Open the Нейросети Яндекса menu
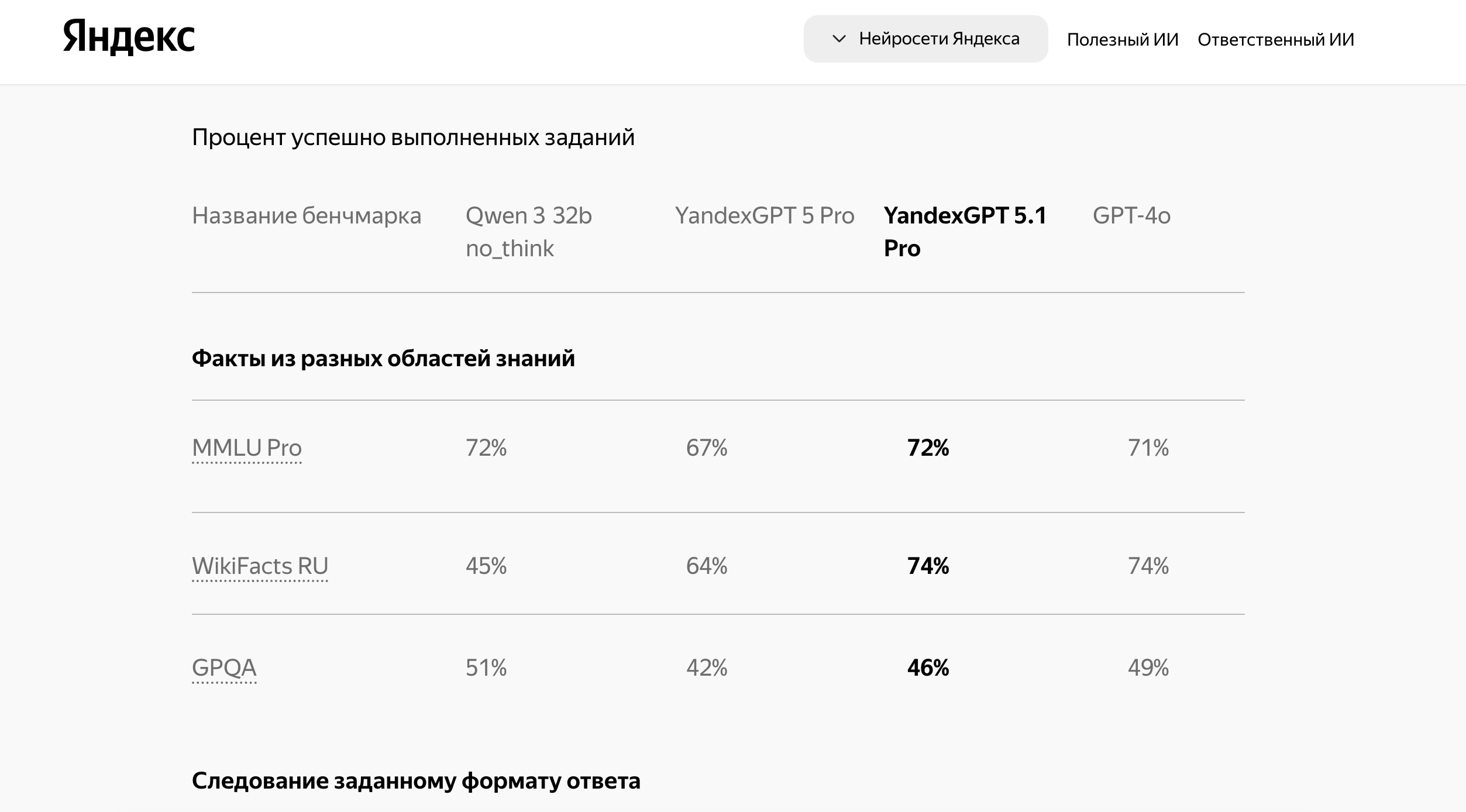 925,39
